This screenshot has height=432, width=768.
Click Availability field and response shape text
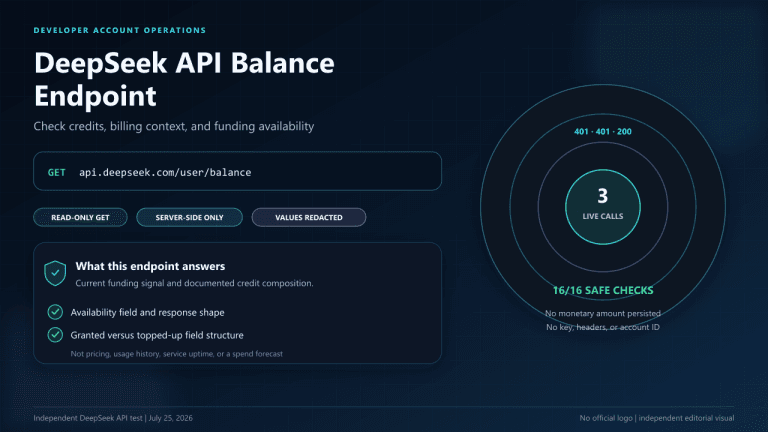click(x=147, y=312)
